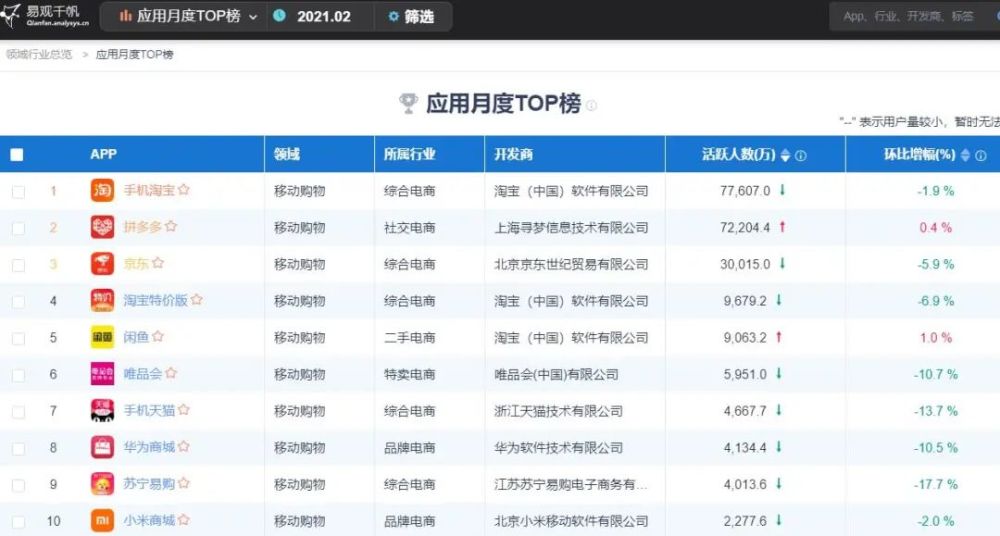The height and width of the screenshot is (536, 1000).
Task: Open the 手机淘宝 app name link
Action: coord(149,190)
